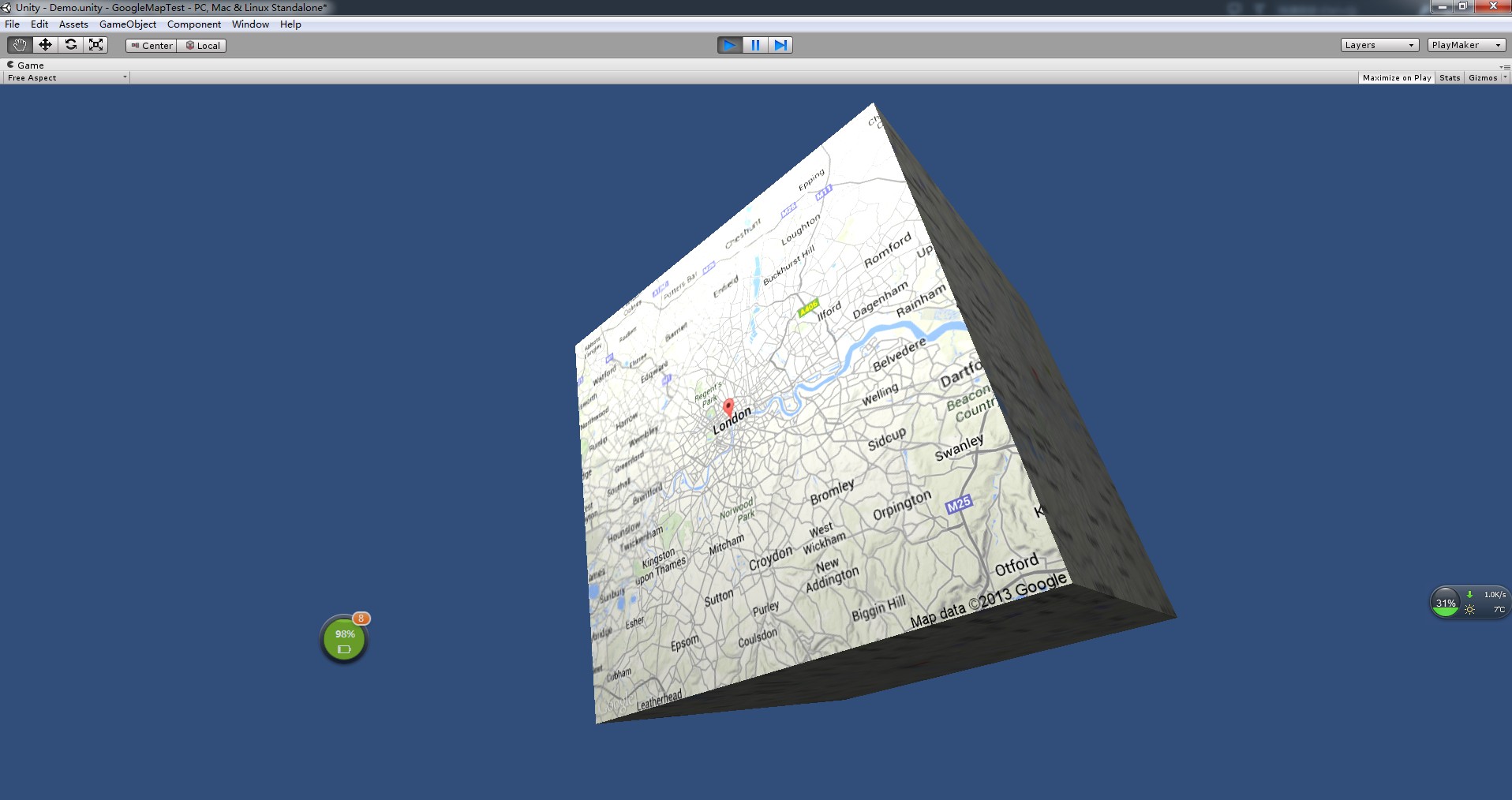Pause the running game
Image resolution: width=1512 pixels, height=800 pixels.
(755, 45)
